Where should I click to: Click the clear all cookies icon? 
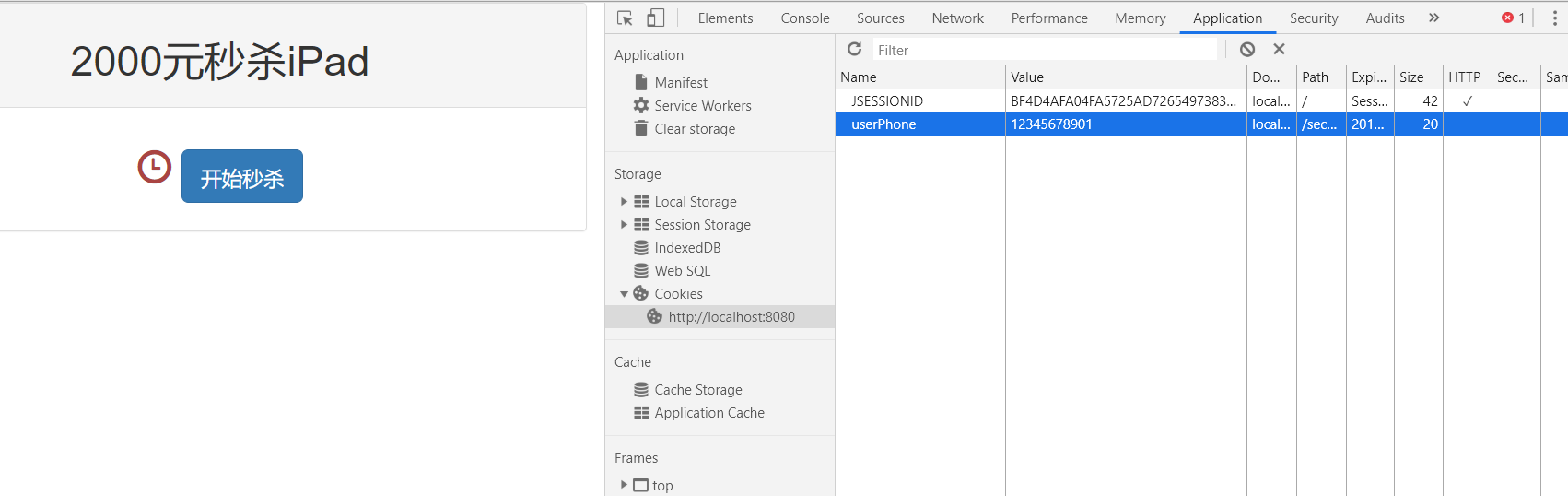(x=1247, y=50)
